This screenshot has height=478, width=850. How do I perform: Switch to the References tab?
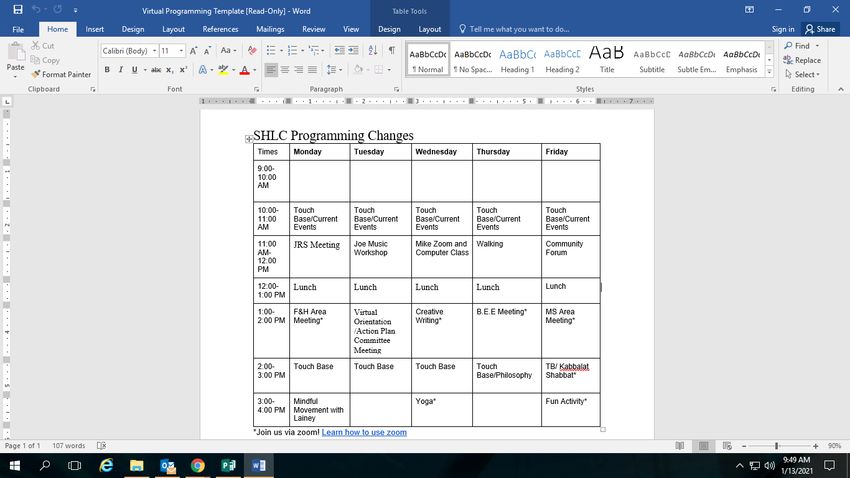(220, 29)
